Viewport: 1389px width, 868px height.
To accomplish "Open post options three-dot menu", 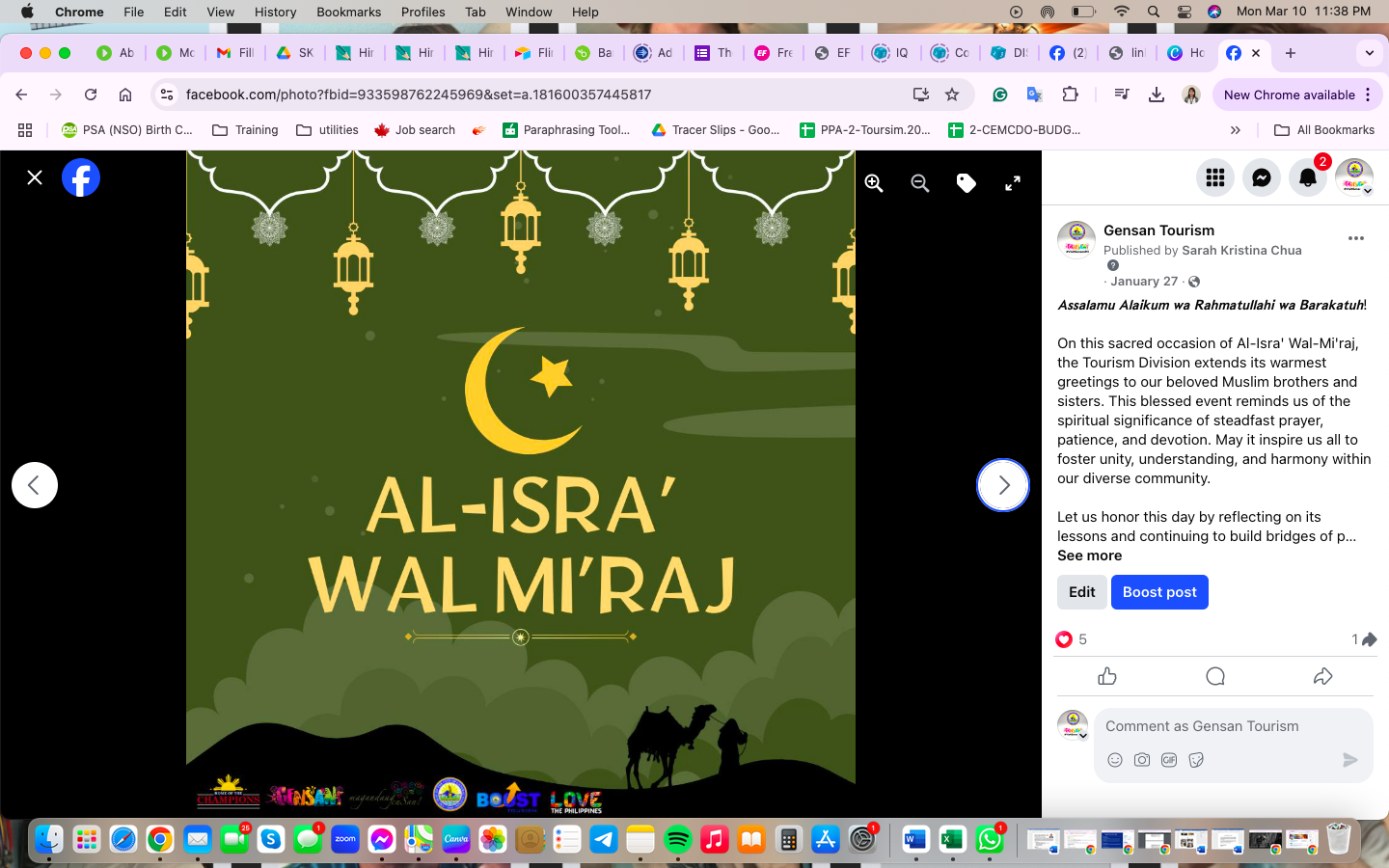I will [1356, 238].
